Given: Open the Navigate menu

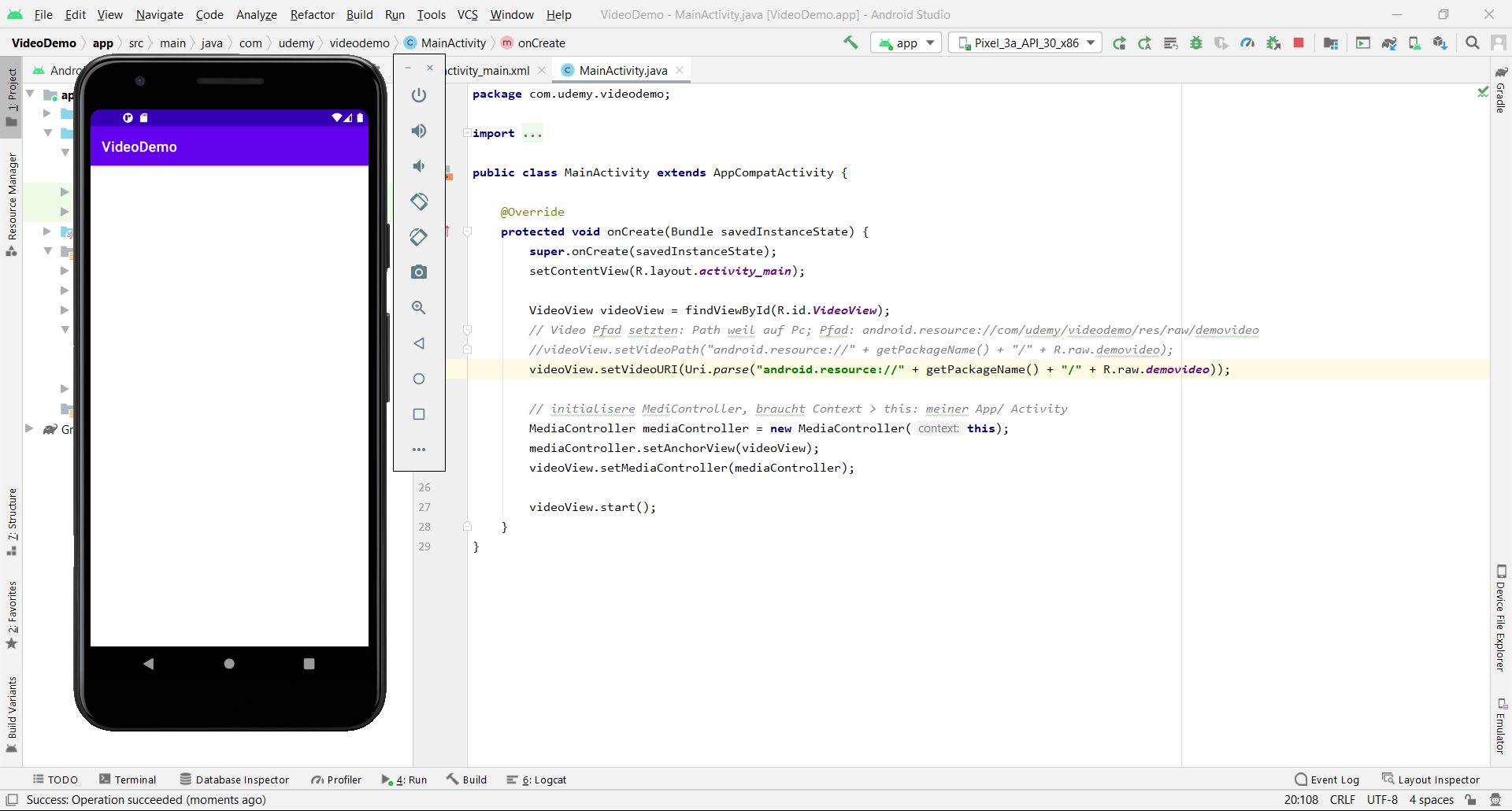Looking at the screenshot, I should tap(159, 14).
